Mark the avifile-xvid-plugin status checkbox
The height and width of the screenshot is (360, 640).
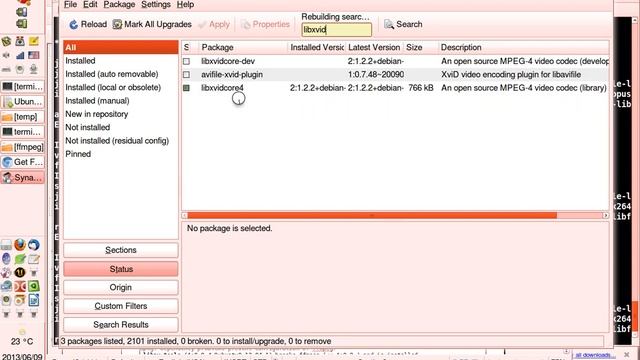point(187,75)
